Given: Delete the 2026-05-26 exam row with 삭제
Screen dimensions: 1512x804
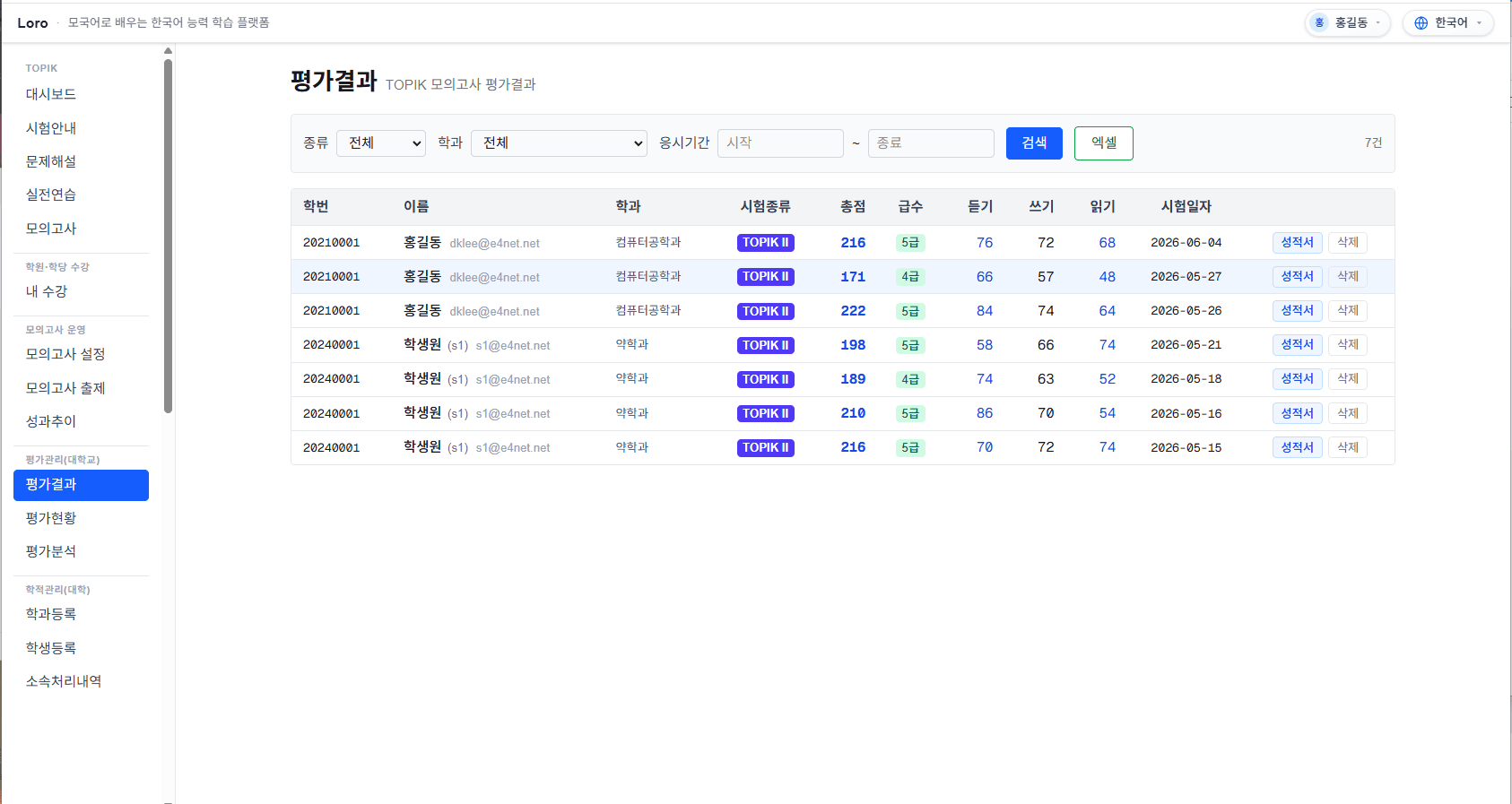Looking at the screenshot, I should coord(1347,310).
